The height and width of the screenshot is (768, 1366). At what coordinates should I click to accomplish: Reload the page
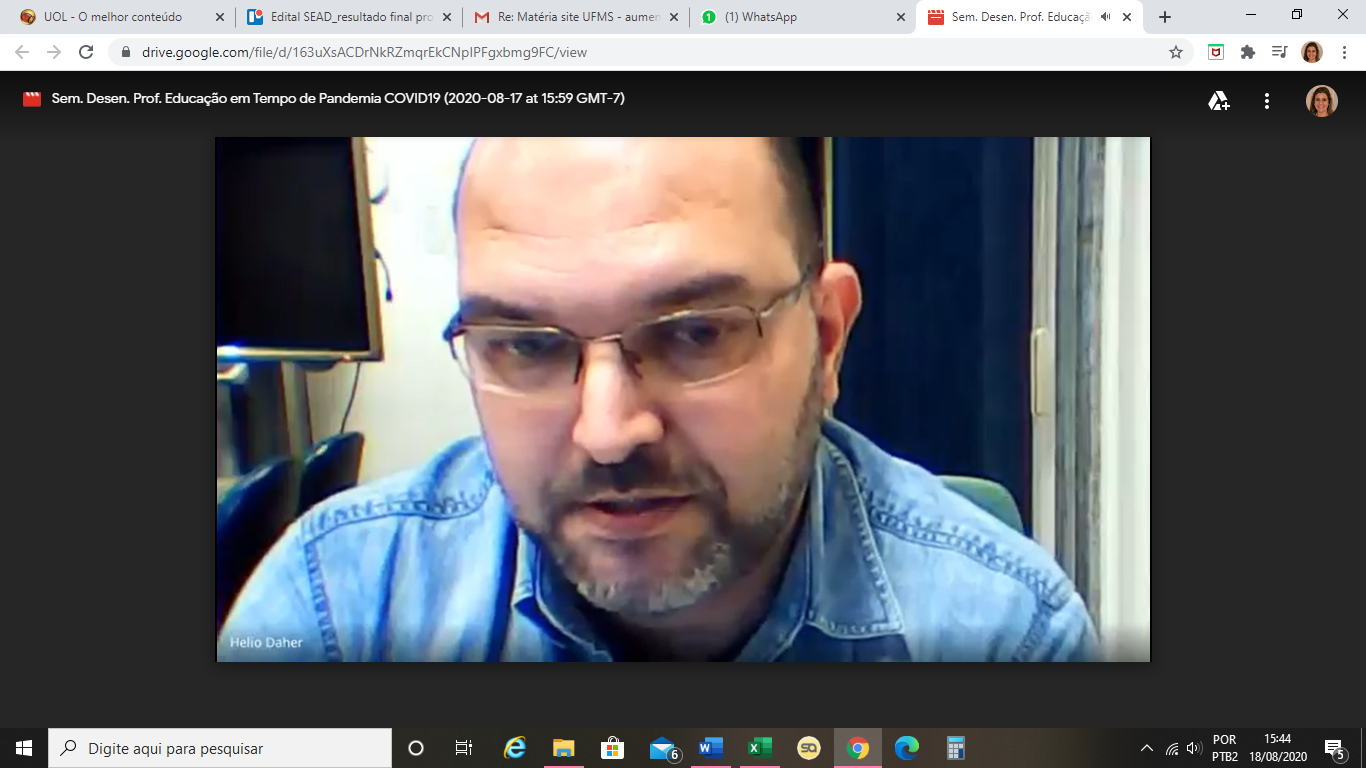[86, 52]
